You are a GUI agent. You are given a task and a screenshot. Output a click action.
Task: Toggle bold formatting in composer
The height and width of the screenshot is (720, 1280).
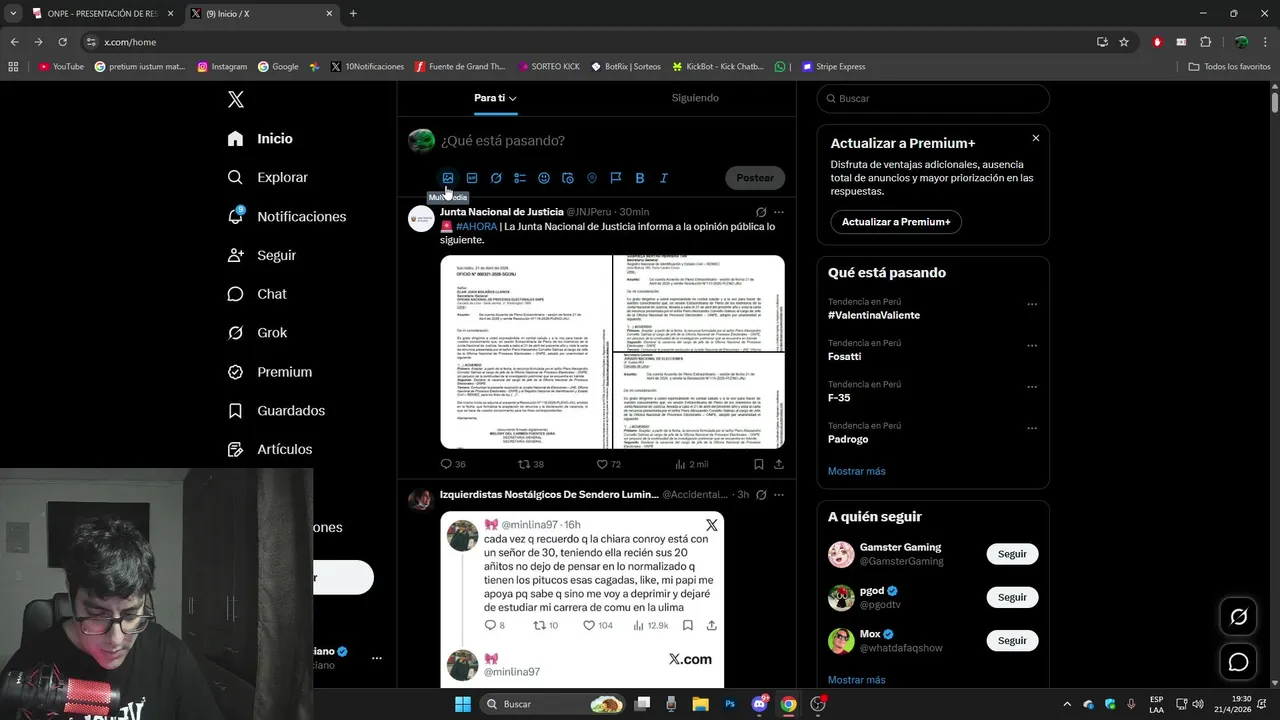(x=640, y=178)
